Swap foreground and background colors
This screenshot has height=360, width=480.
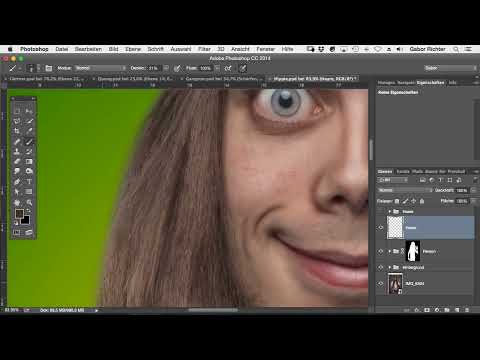(x=29, y=211)
